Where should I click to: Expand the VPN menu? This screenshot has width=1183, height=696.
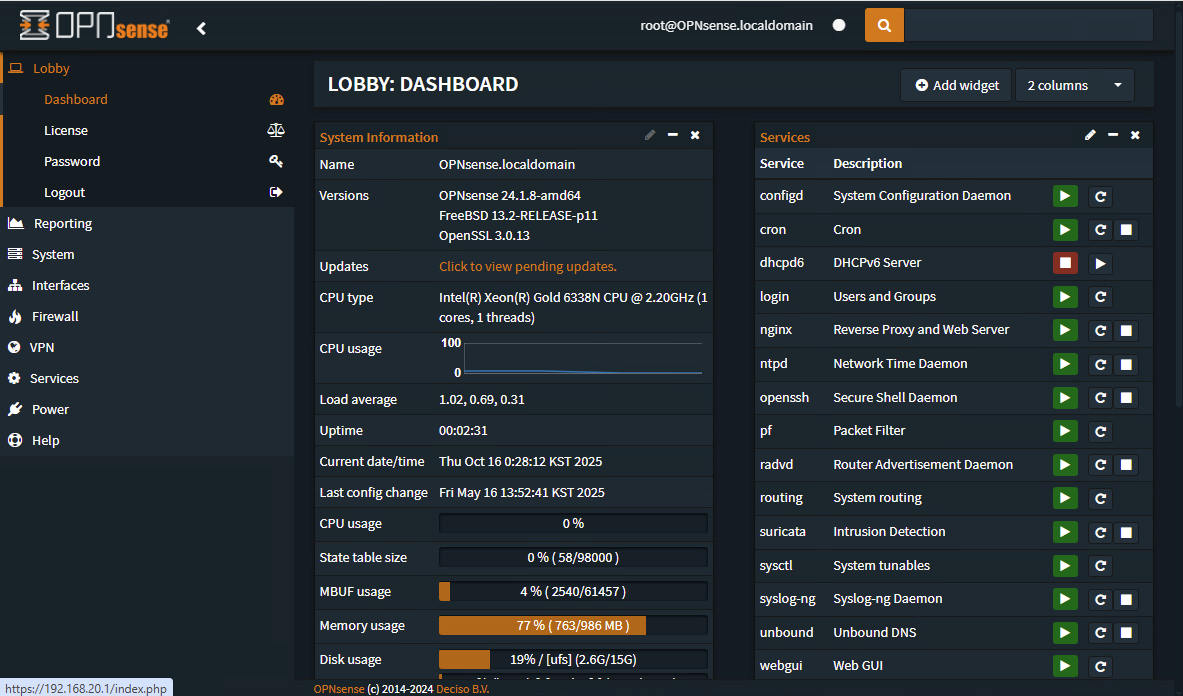(x=148, y=347)
